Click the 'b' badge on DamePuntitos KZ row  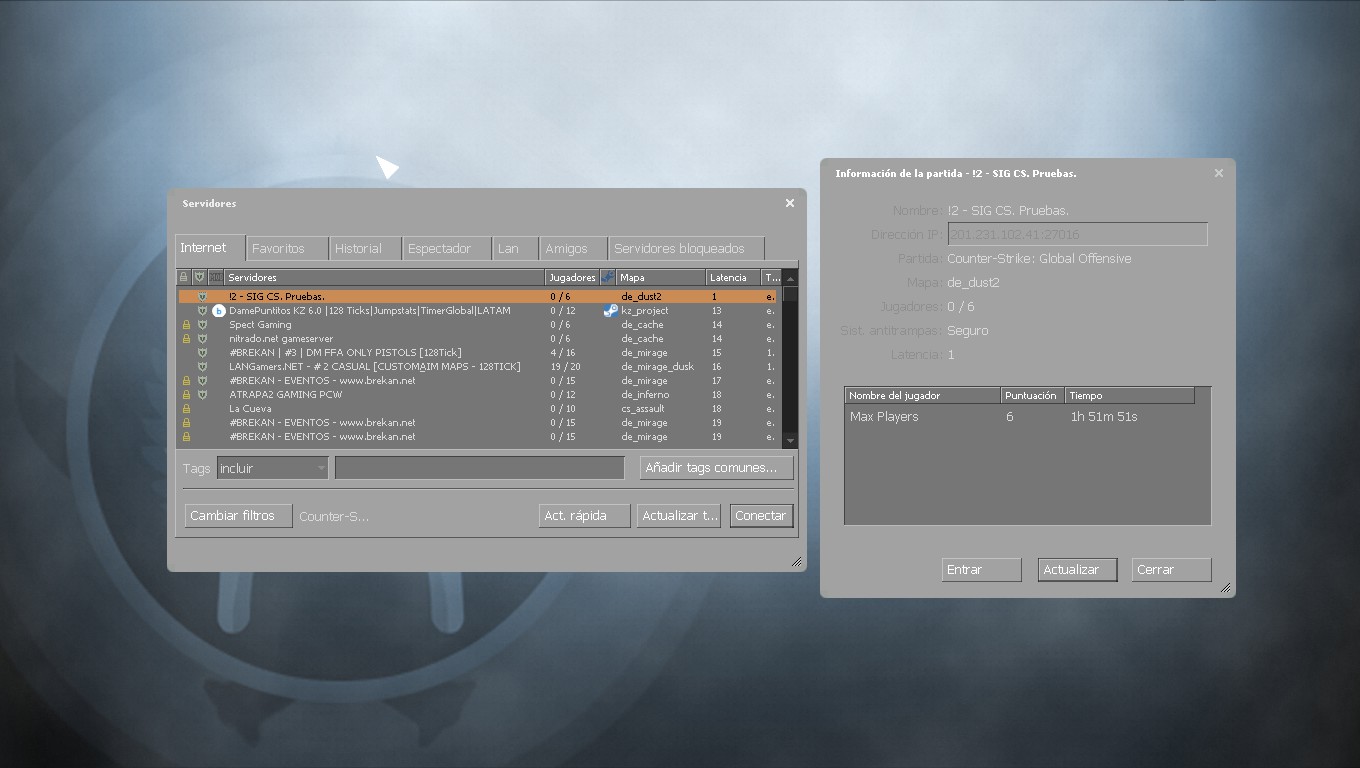tap(219, 311)
